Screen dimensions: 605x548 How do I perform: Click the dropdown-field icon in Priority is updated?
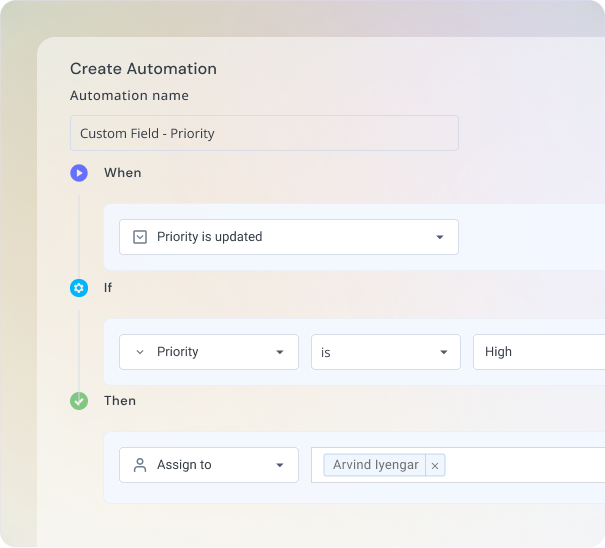click(x=140, y=237)
